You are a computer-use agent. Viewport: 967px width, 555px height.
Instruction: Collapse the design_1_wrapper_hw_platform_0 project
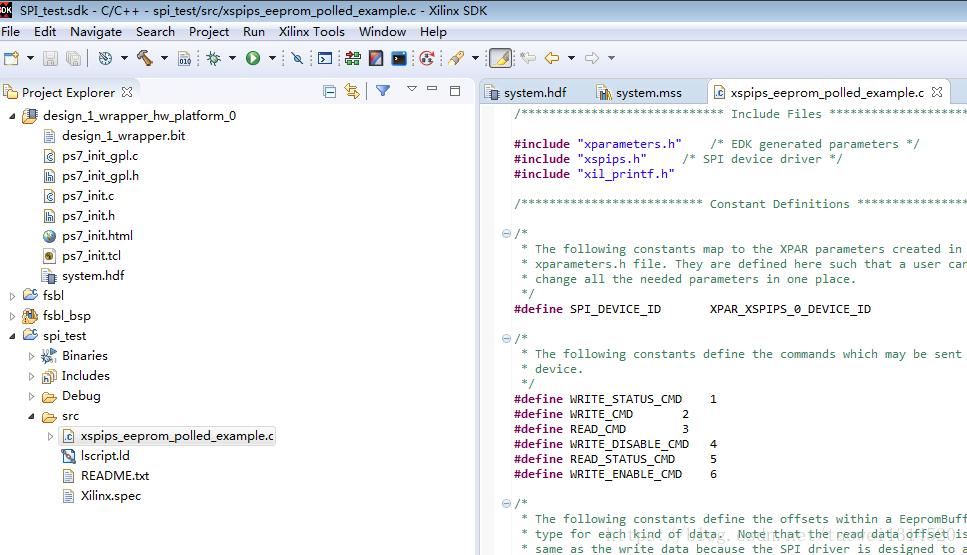tap(12, 116)
